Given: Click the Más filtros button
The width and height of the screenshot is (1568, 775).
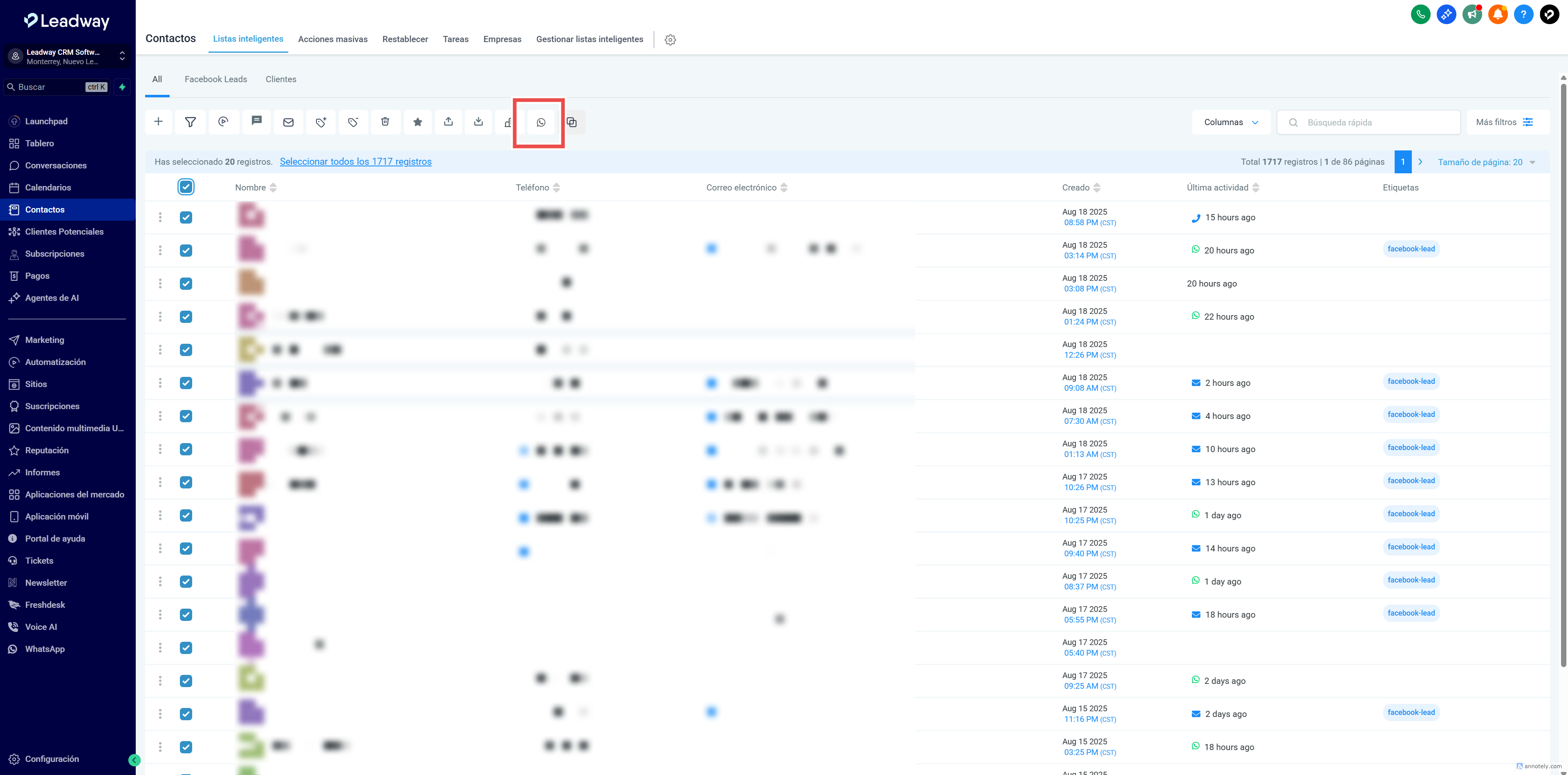Looking at the screenshot, I should click(x=1504, y=122).
